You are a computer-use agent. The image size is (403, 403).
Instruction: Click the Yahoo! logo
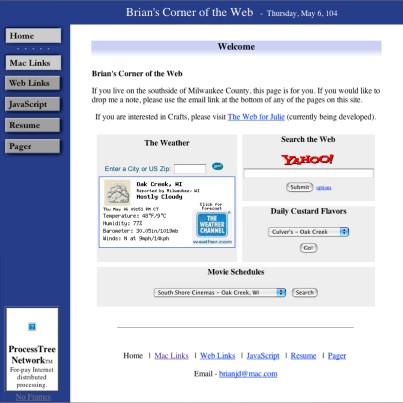(307, 159)
